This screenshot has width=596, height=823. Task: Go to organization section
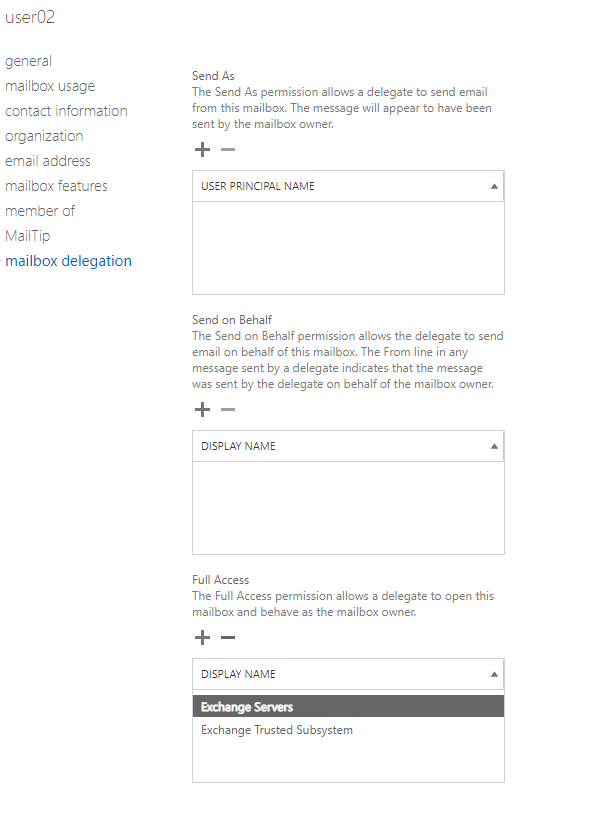point(44,136)
